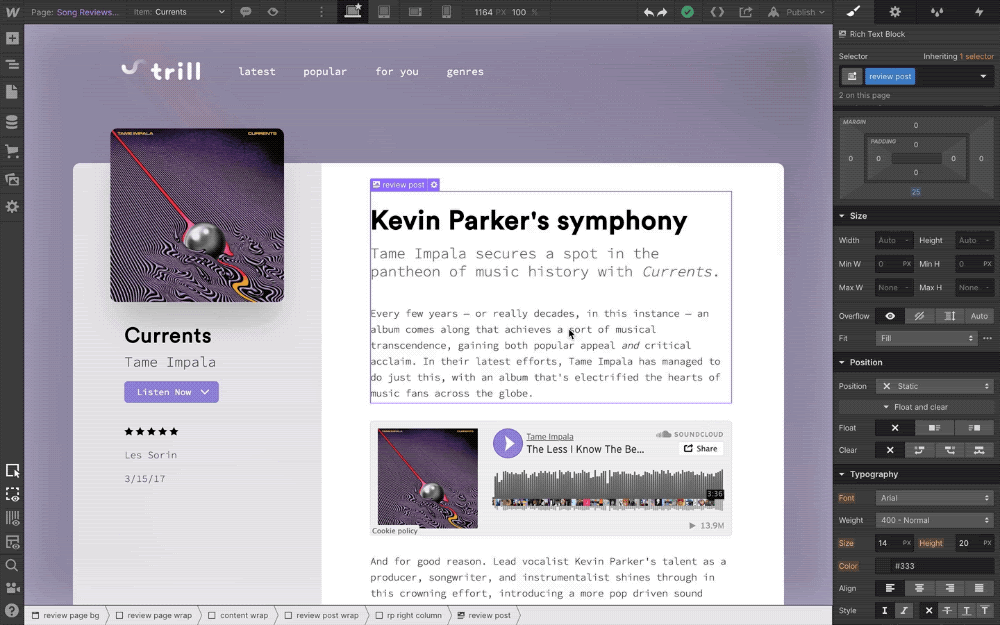The width and height of the screenshot is (1000, 625).
Task: Open the code export brackets icon
Action: click(717, 11)
